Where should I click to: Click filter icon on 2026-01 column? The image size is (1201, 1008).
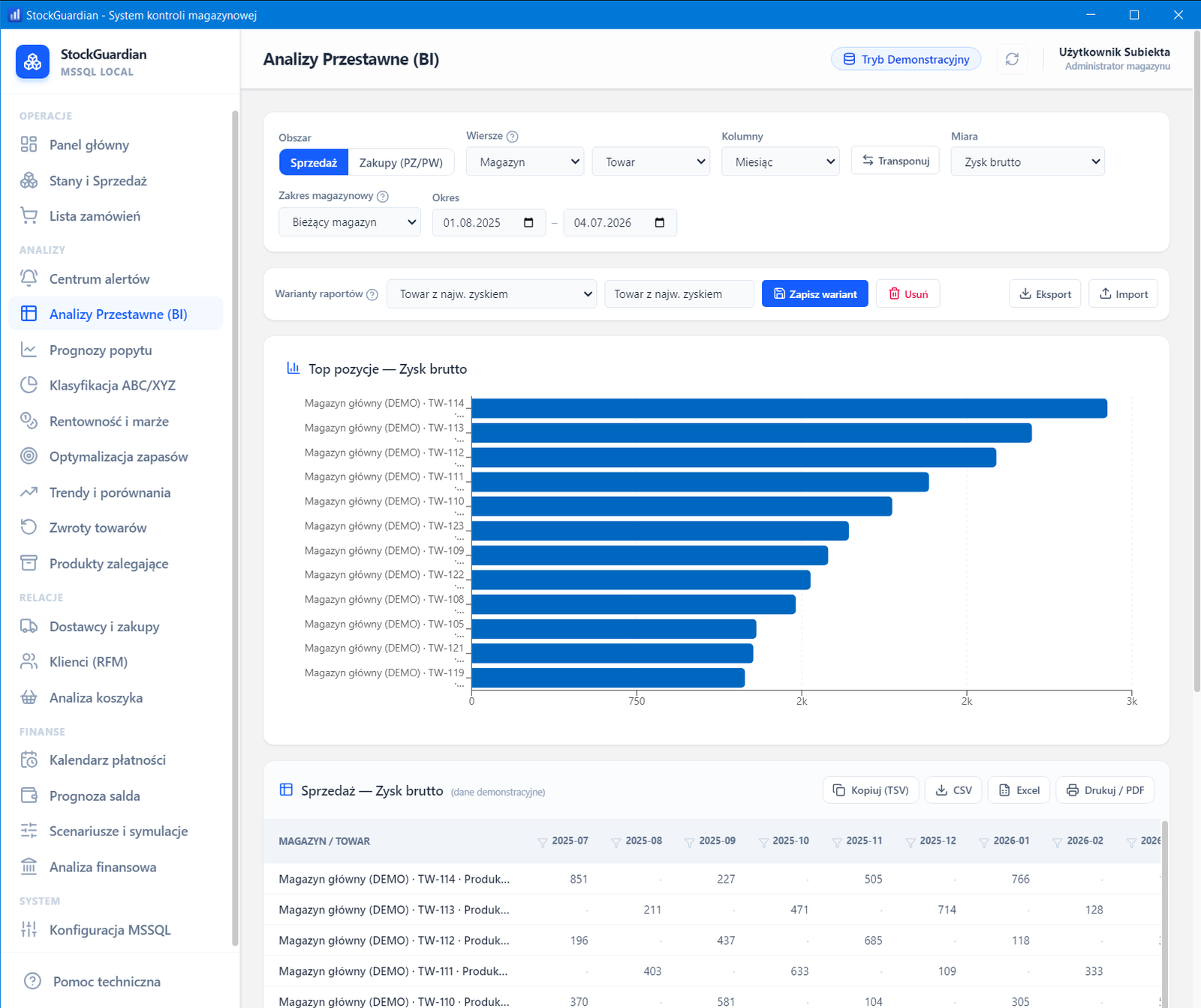[984, 842]
